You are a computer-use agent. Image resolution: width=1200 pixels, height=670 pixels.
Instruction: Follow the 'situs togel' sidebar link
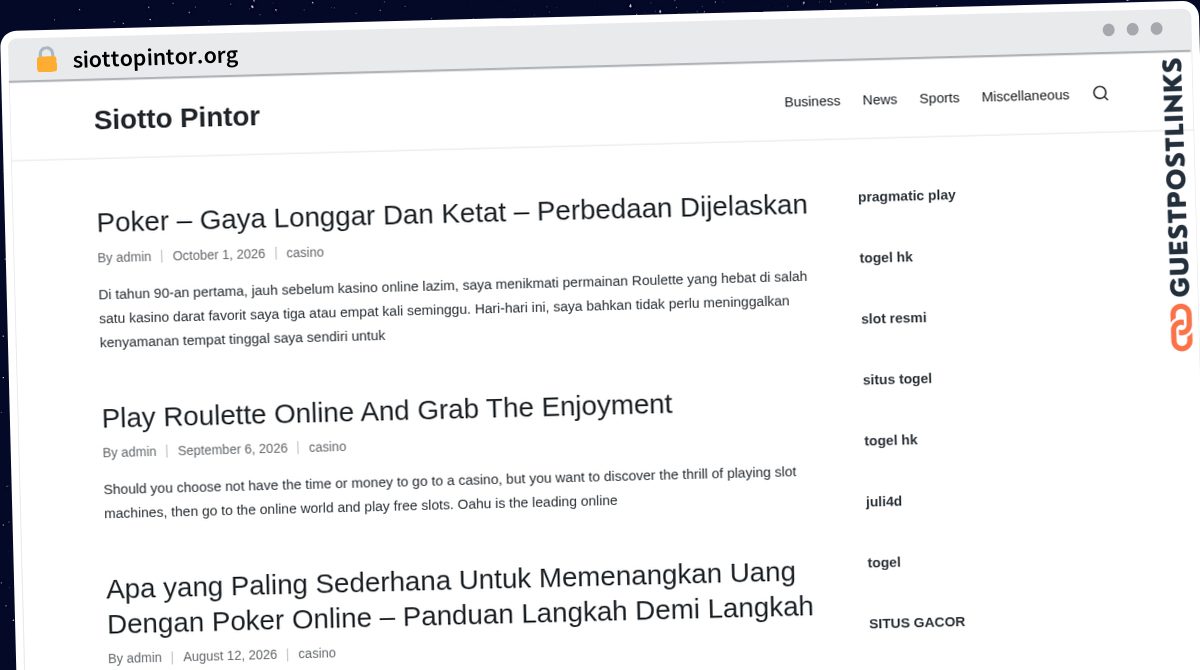tap(897, 379)
